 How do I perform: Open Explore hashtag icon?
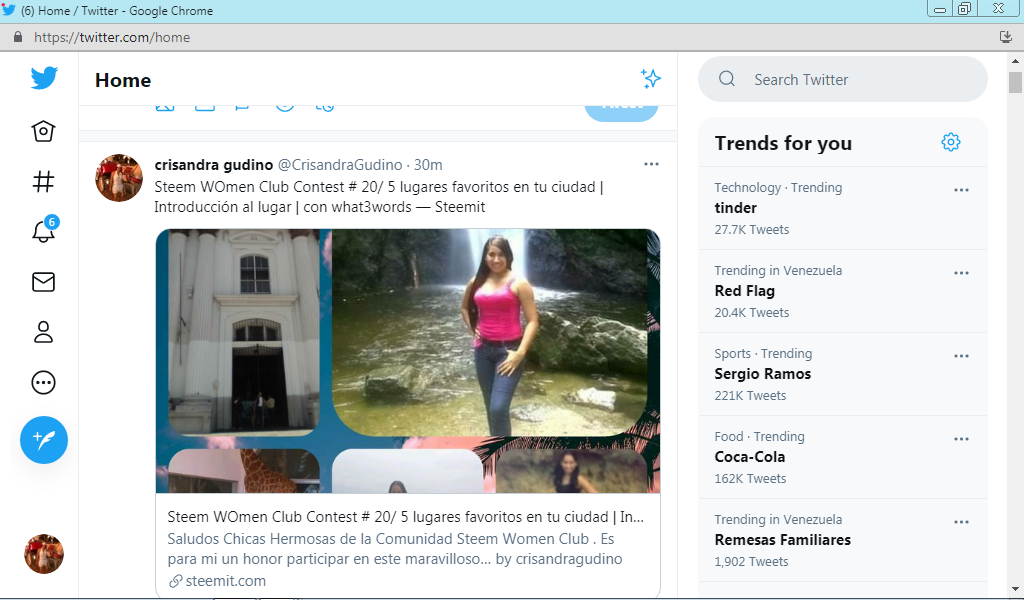point(43,182)
